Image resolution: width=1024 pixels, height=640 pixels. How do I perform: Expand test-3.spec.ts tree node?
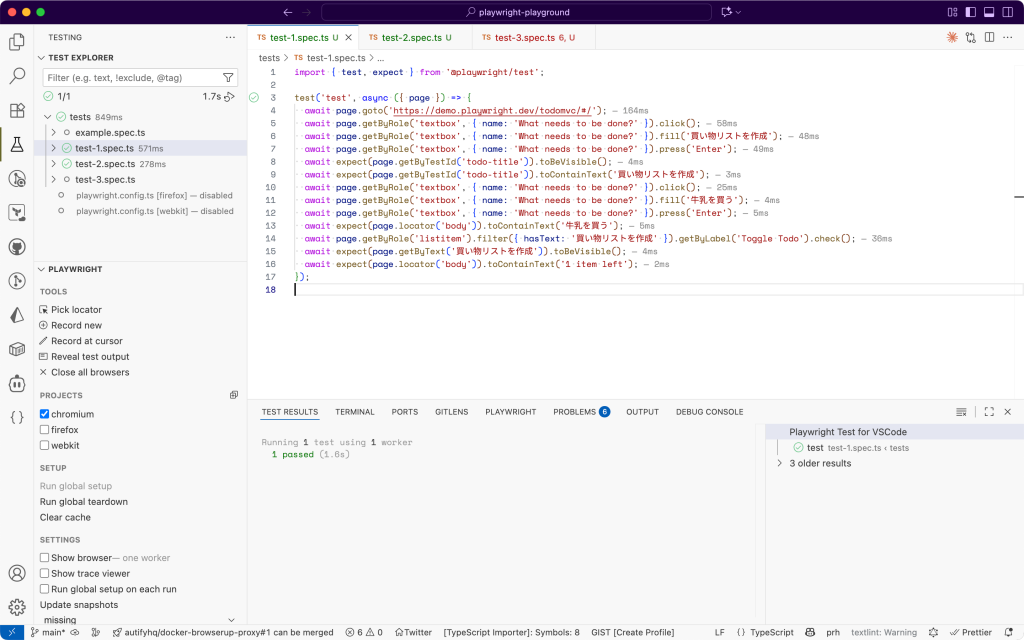54,180
